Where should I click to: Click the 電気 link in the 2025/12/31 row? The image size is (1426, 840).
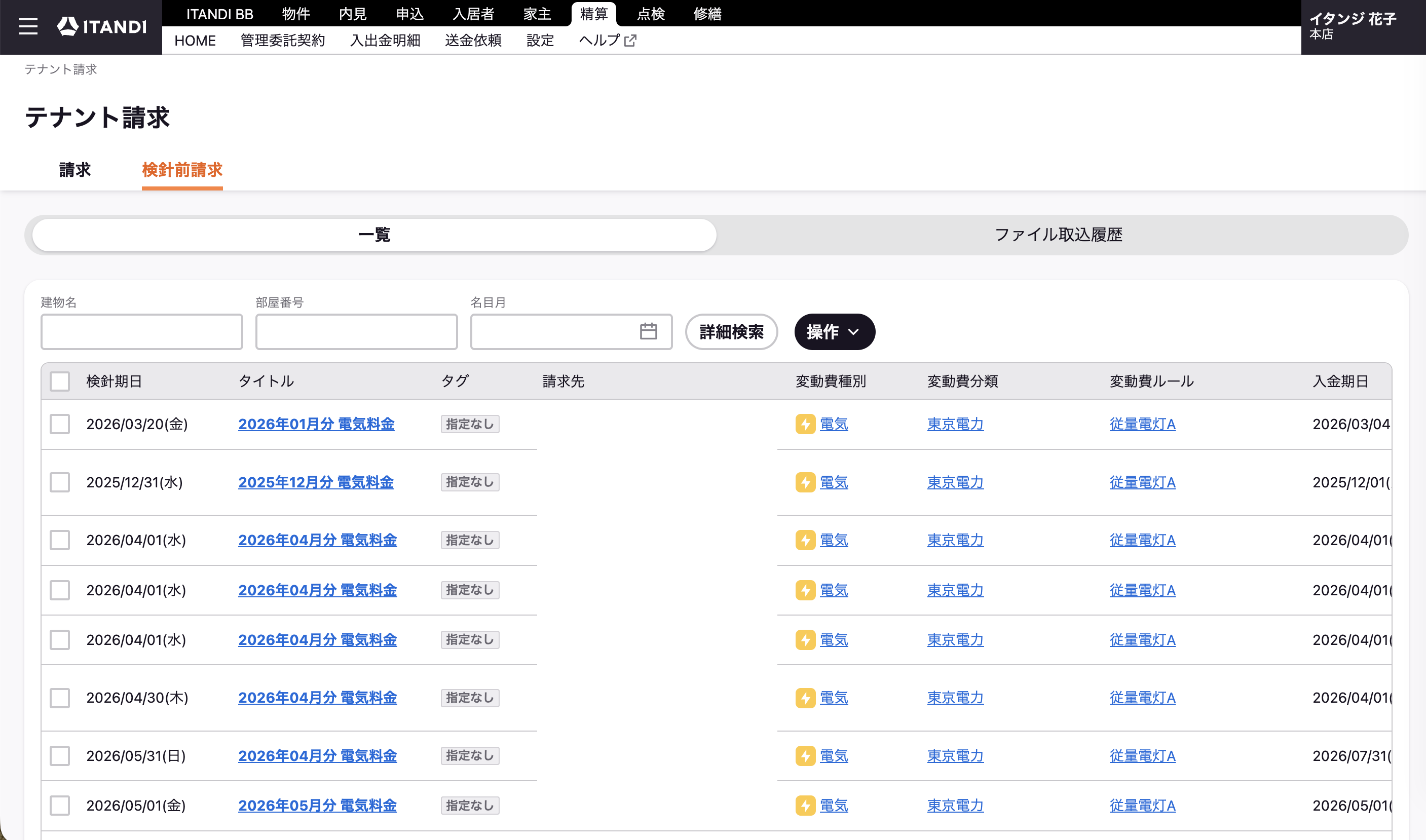point(834,482)
